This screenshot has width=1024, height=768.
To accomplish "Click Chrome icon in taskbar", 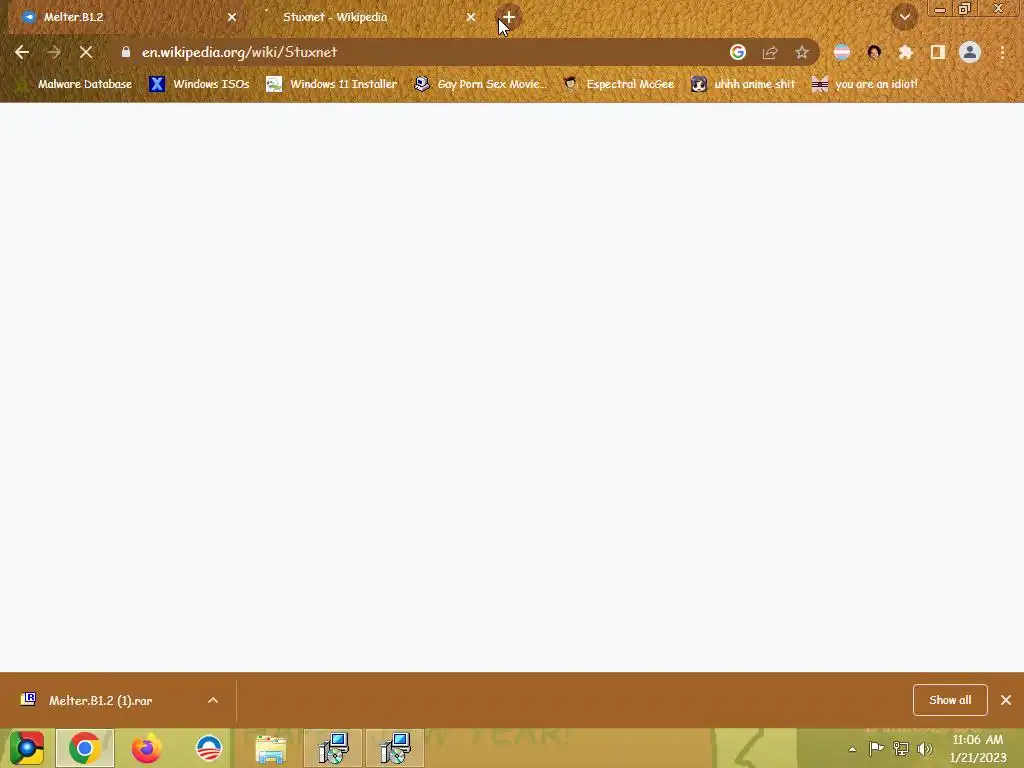I will pos(85,748).
